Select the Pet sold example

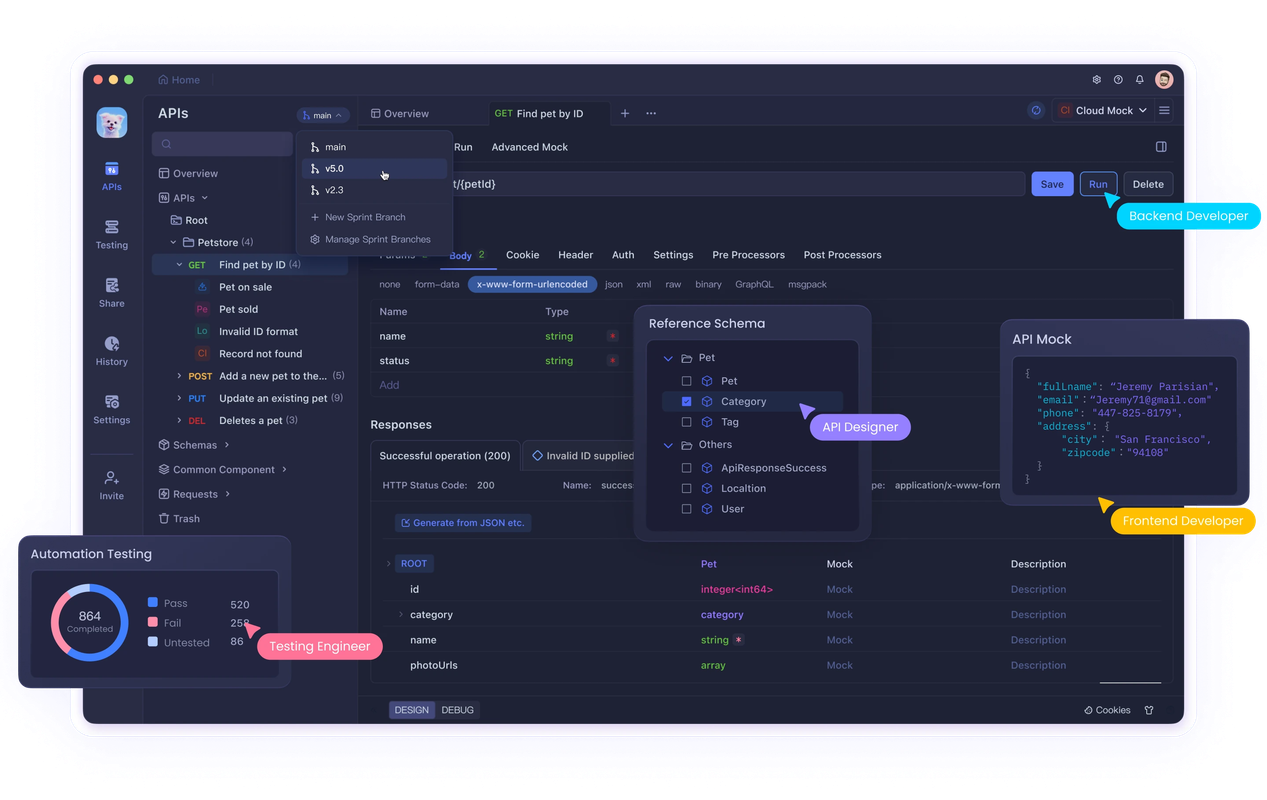click(x=238, y=309)
